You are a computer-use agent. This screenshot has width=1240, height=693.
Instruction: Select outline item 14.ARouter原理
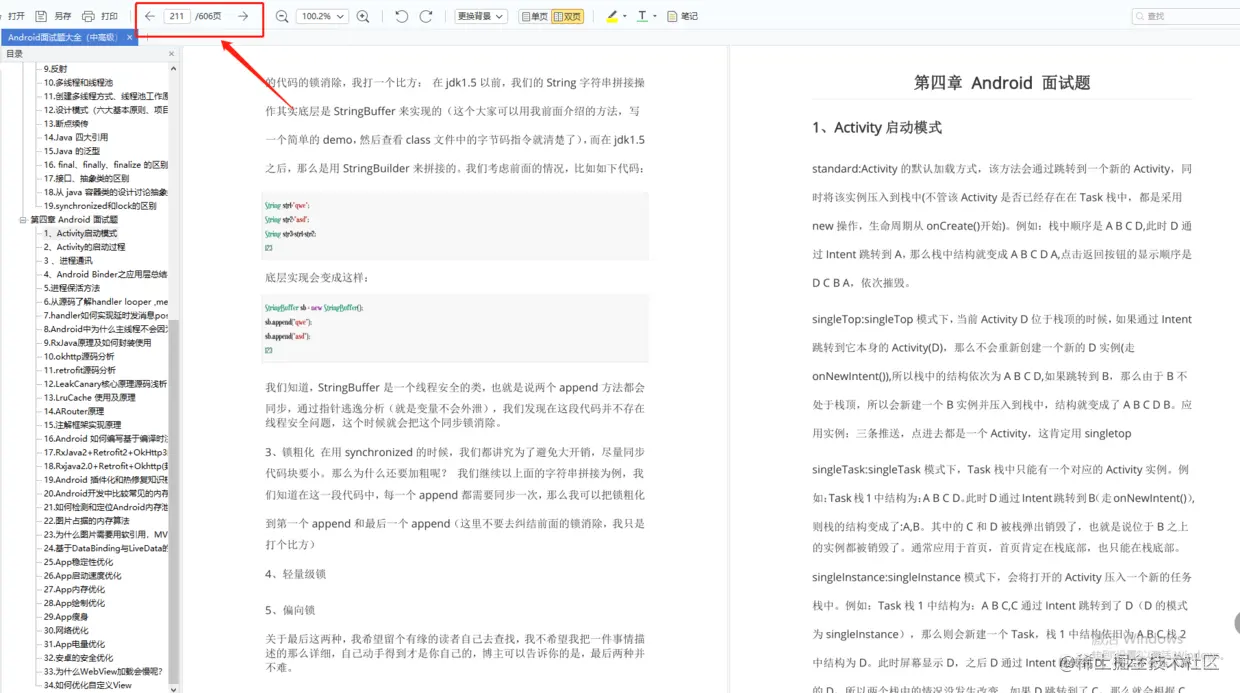(74, 411)
